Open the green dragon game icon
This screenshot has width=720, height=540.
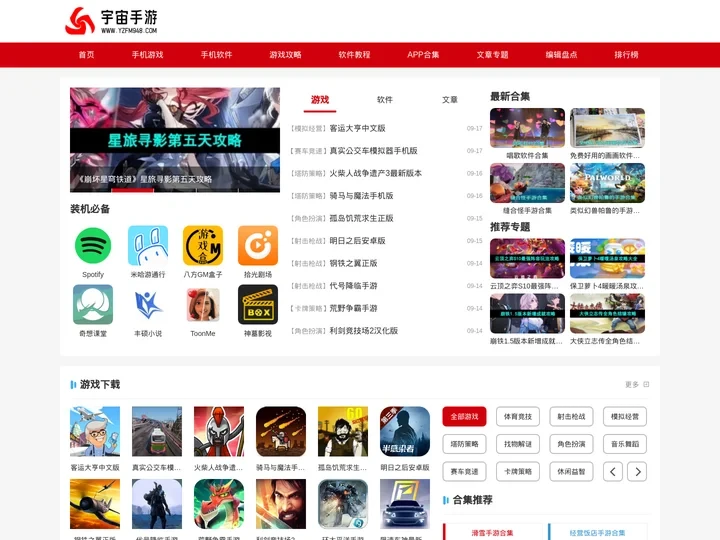click(x=219, y=504)
